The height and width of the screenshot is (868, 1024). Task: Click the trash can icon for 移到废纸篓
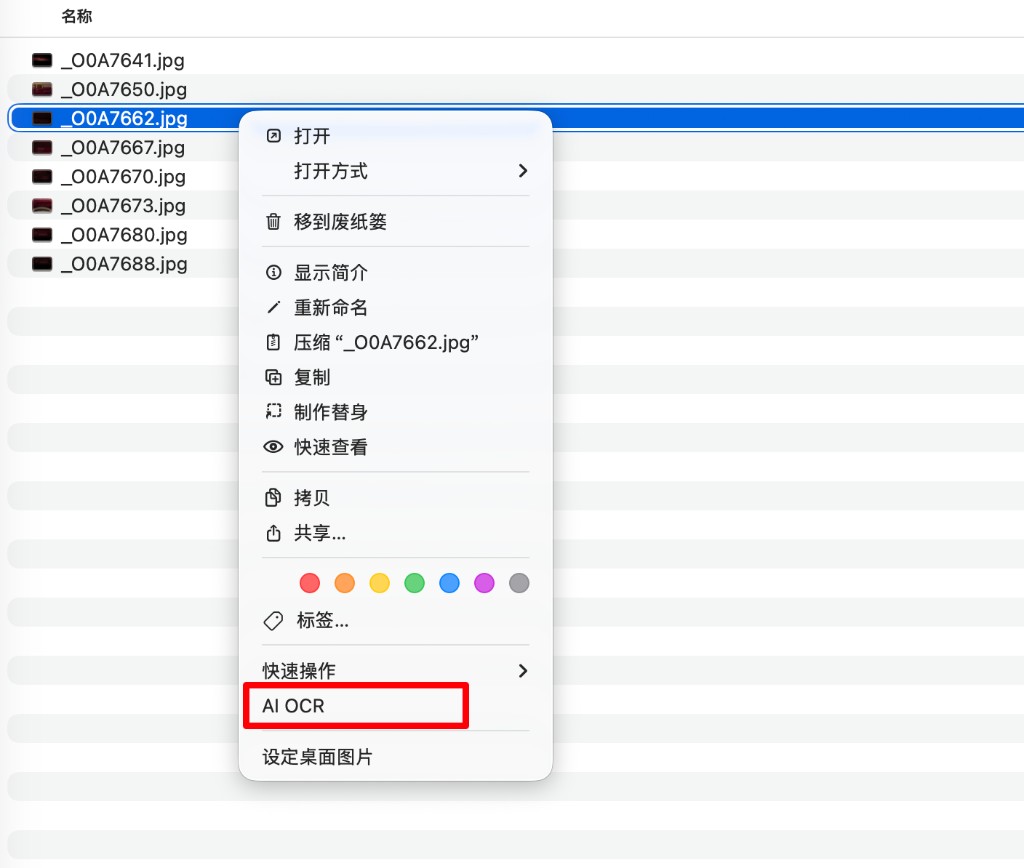point(274,222)
